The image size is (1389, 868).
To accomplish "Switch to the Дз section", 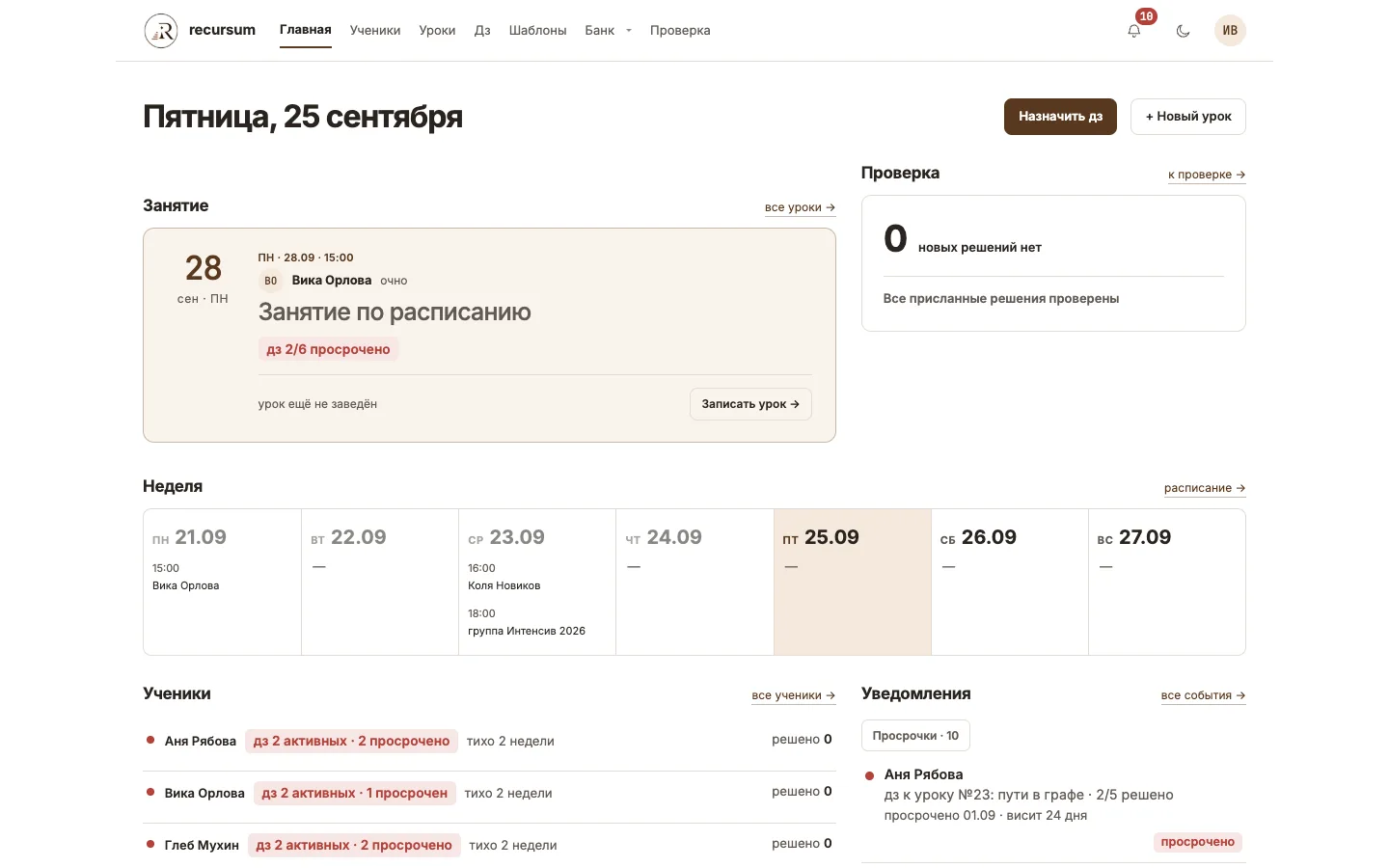I will tap(482, 31).
